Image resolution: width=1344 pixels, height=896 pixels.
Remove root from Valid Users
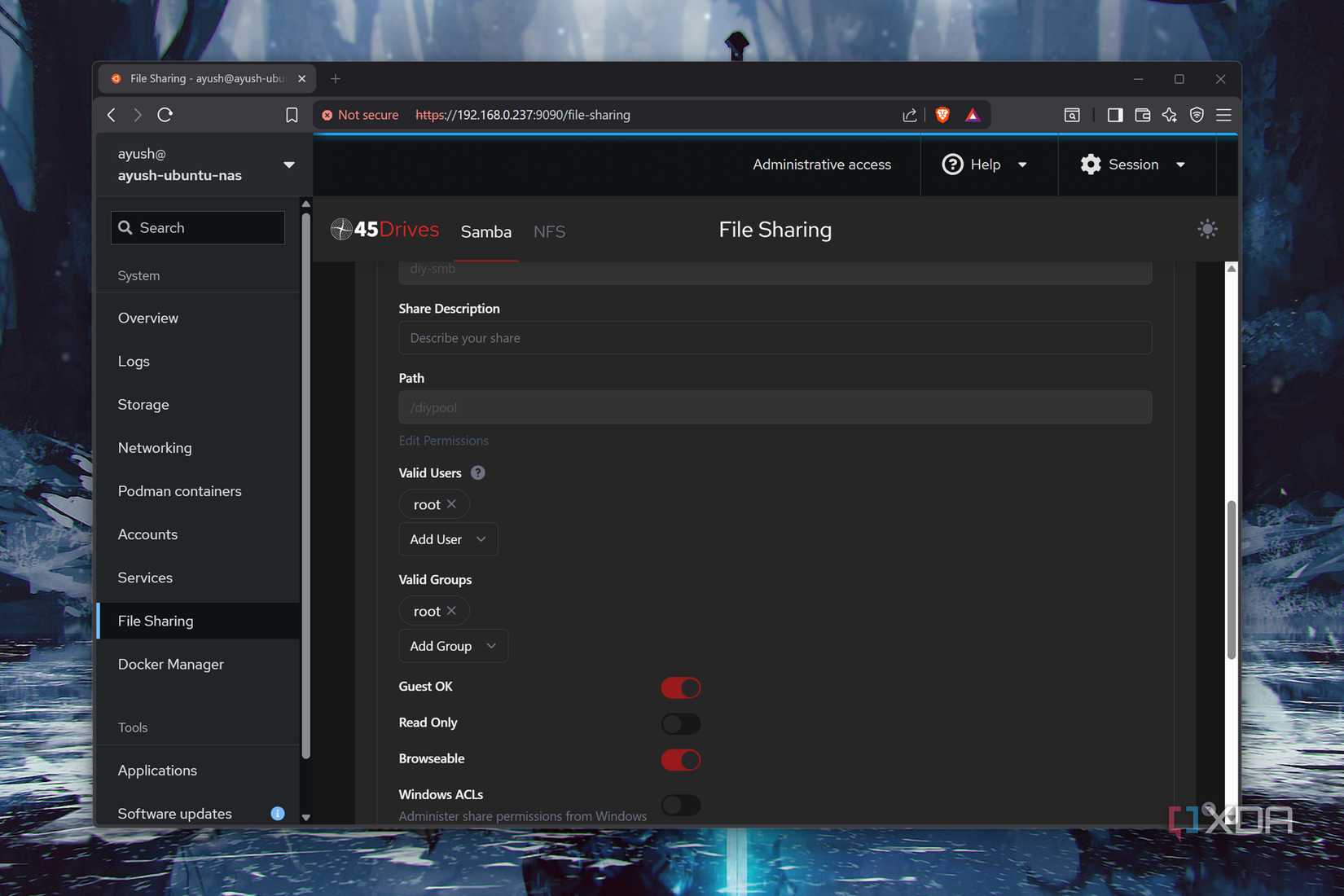(451, 504)
